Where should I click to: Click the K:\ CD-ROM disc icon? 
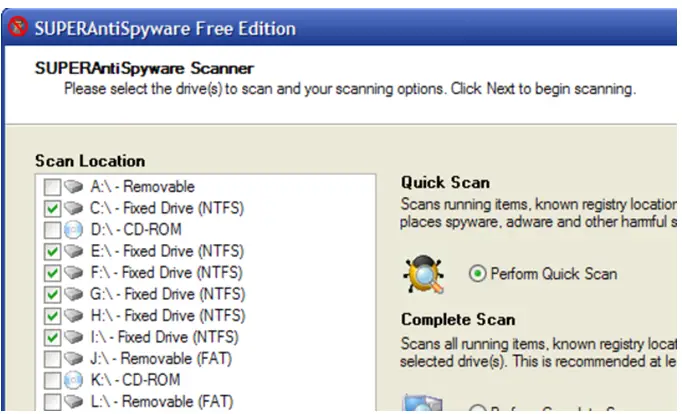coord(74,380)
